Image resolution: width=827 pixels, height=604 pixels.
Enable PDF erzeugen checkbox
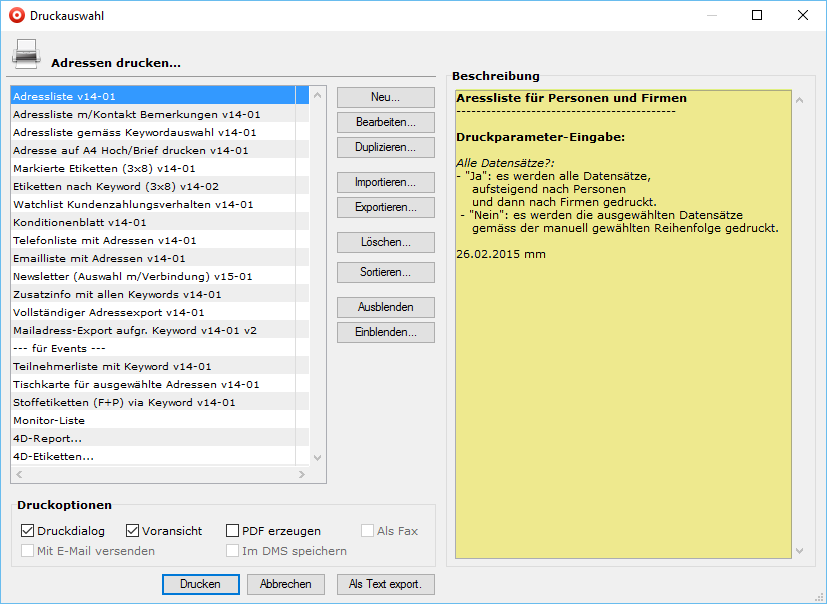[233, 531]
